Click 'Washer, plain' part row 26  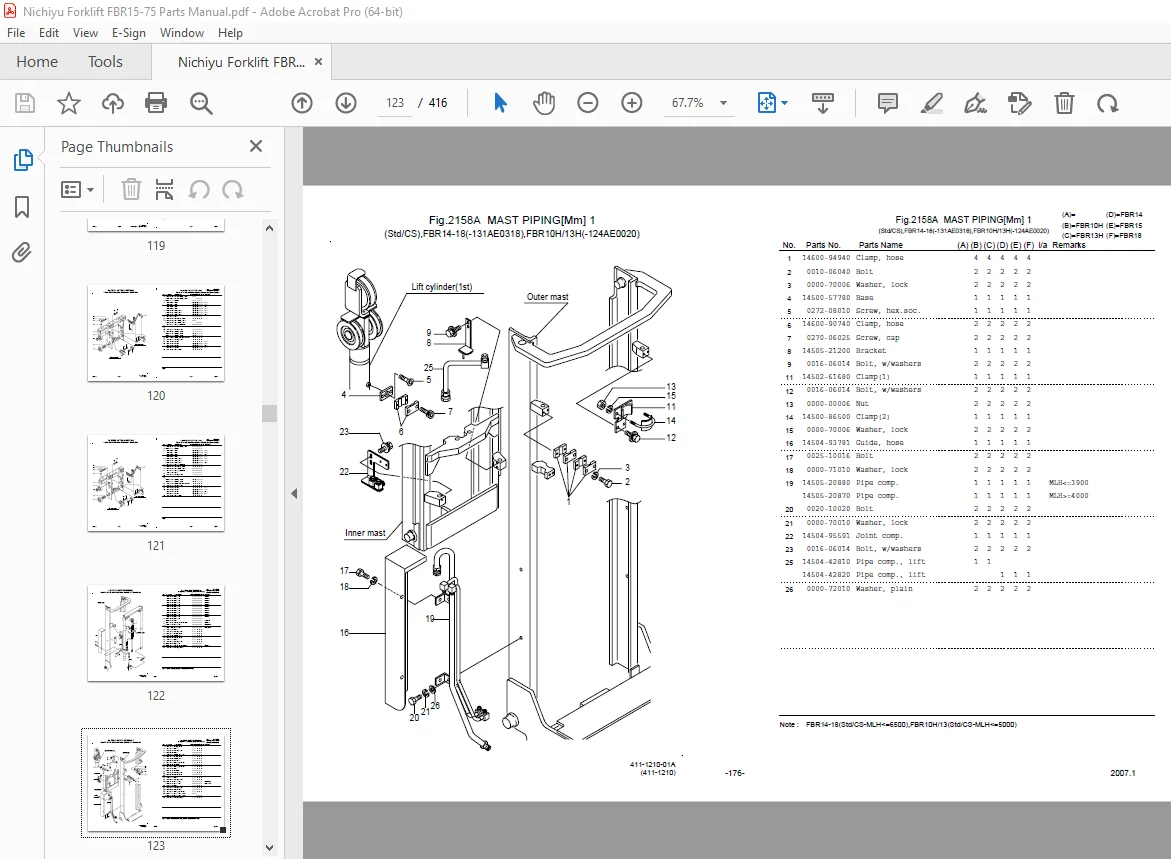point(966,589)
